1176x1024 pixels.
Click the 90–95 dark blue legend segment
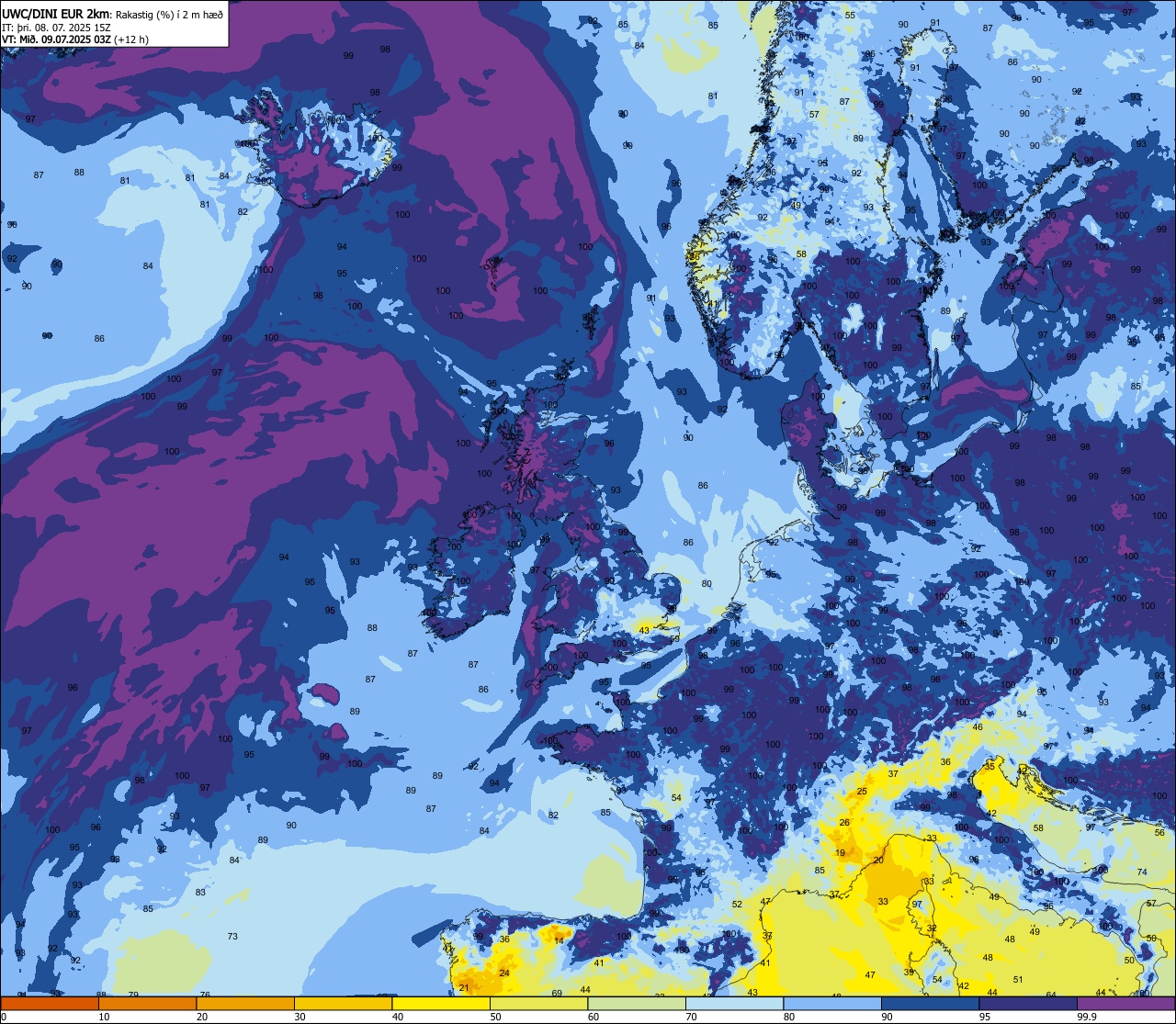click(930, 1003)
